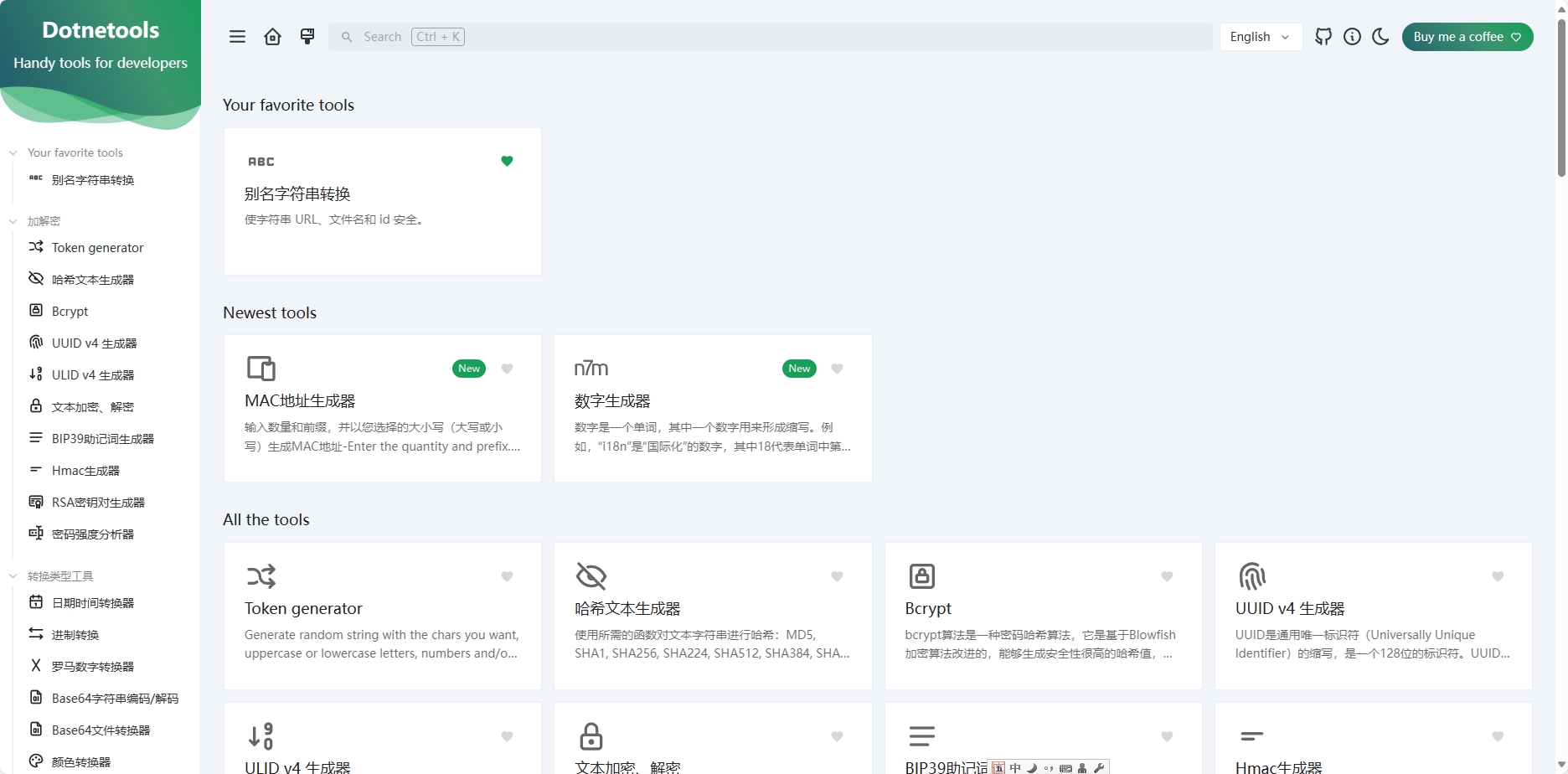Open 别名字符串转换 in the sidebar favorites
The image size is (1568, 774).
pos(93,180)
